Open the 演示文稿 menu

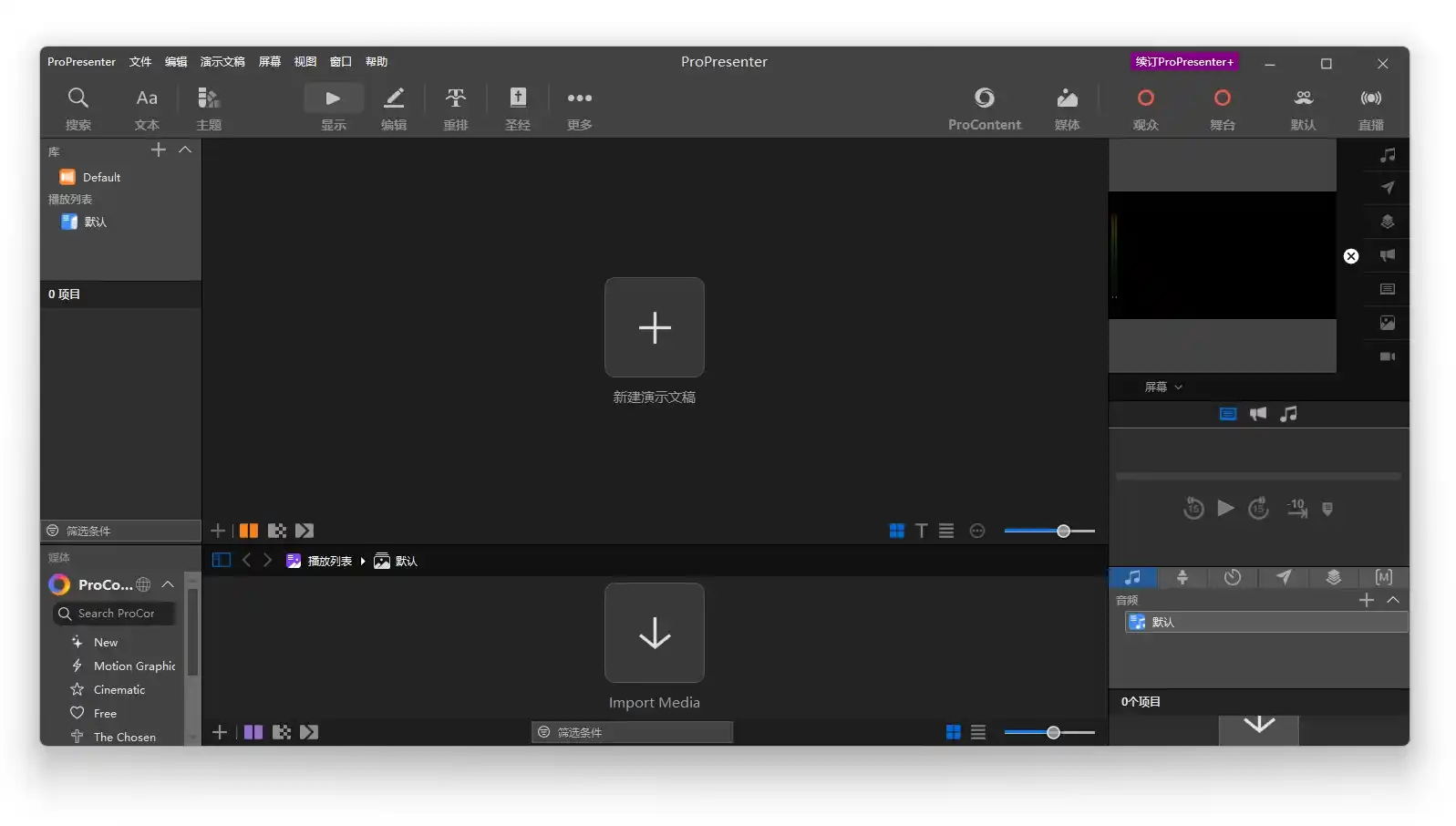pos(222,62)
